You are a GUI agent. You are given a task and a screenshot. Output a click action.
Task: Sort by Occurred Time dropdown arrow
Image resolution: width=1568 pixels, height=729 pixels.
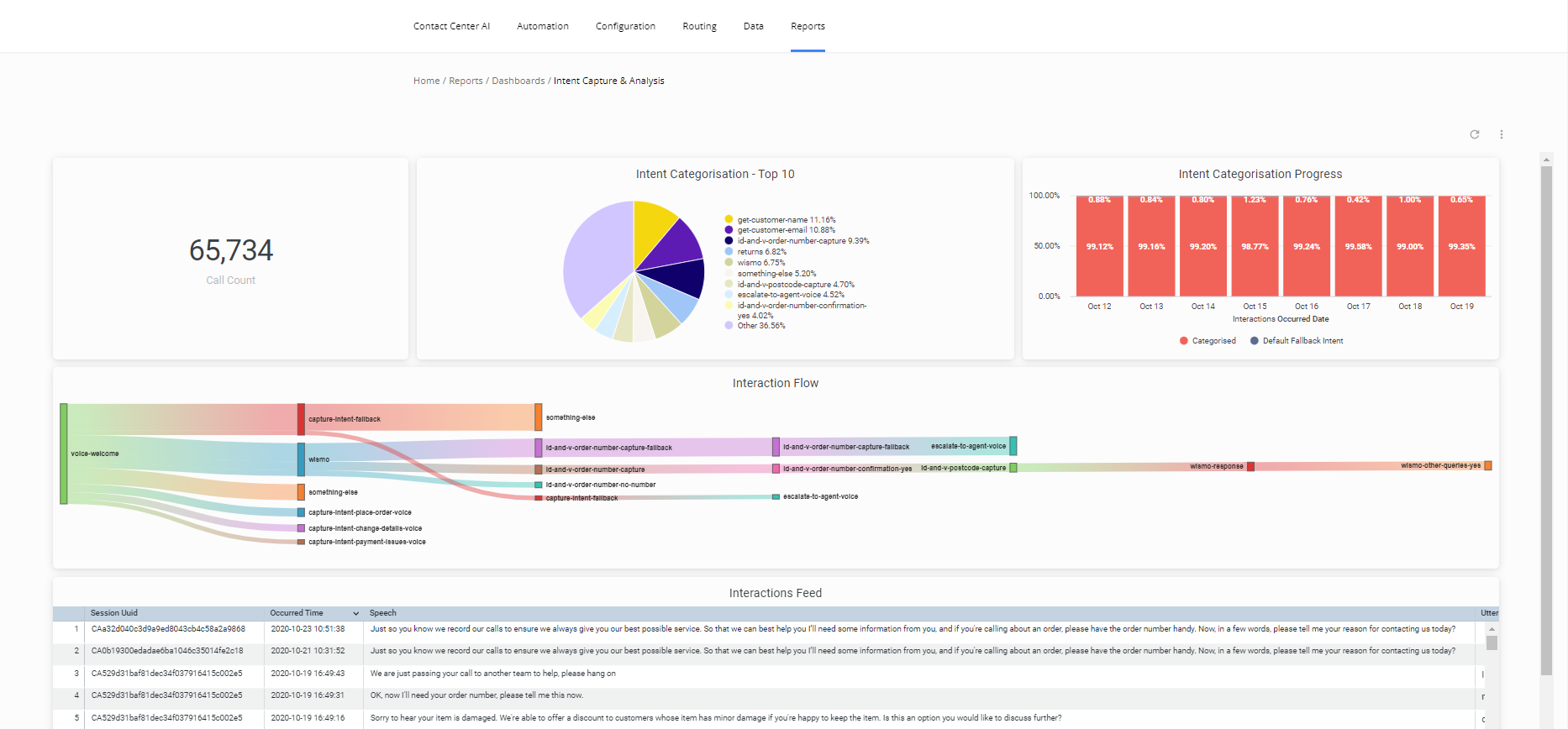(x=356, y=613)
